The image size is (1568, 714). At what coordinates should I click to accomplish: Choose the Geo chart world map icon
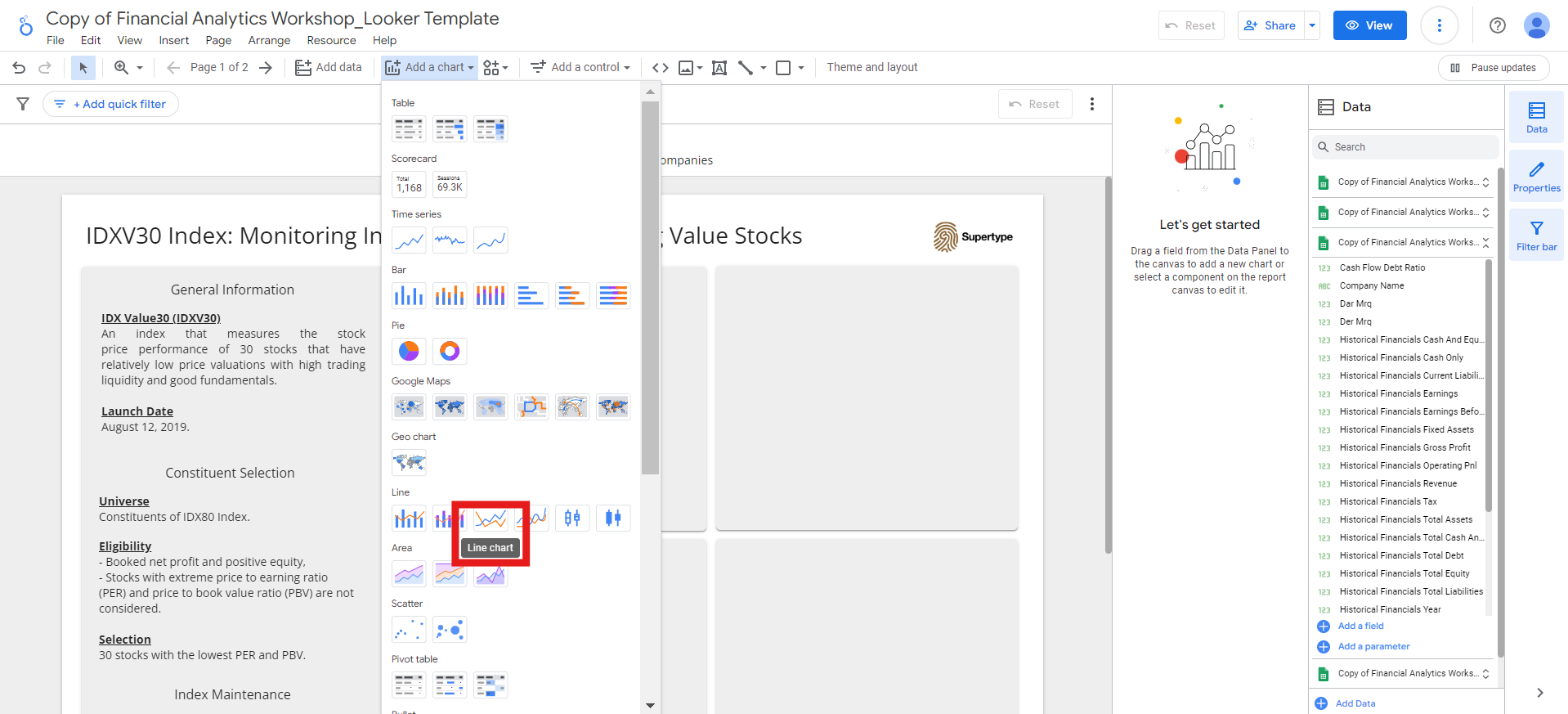[x=409, y=463]
